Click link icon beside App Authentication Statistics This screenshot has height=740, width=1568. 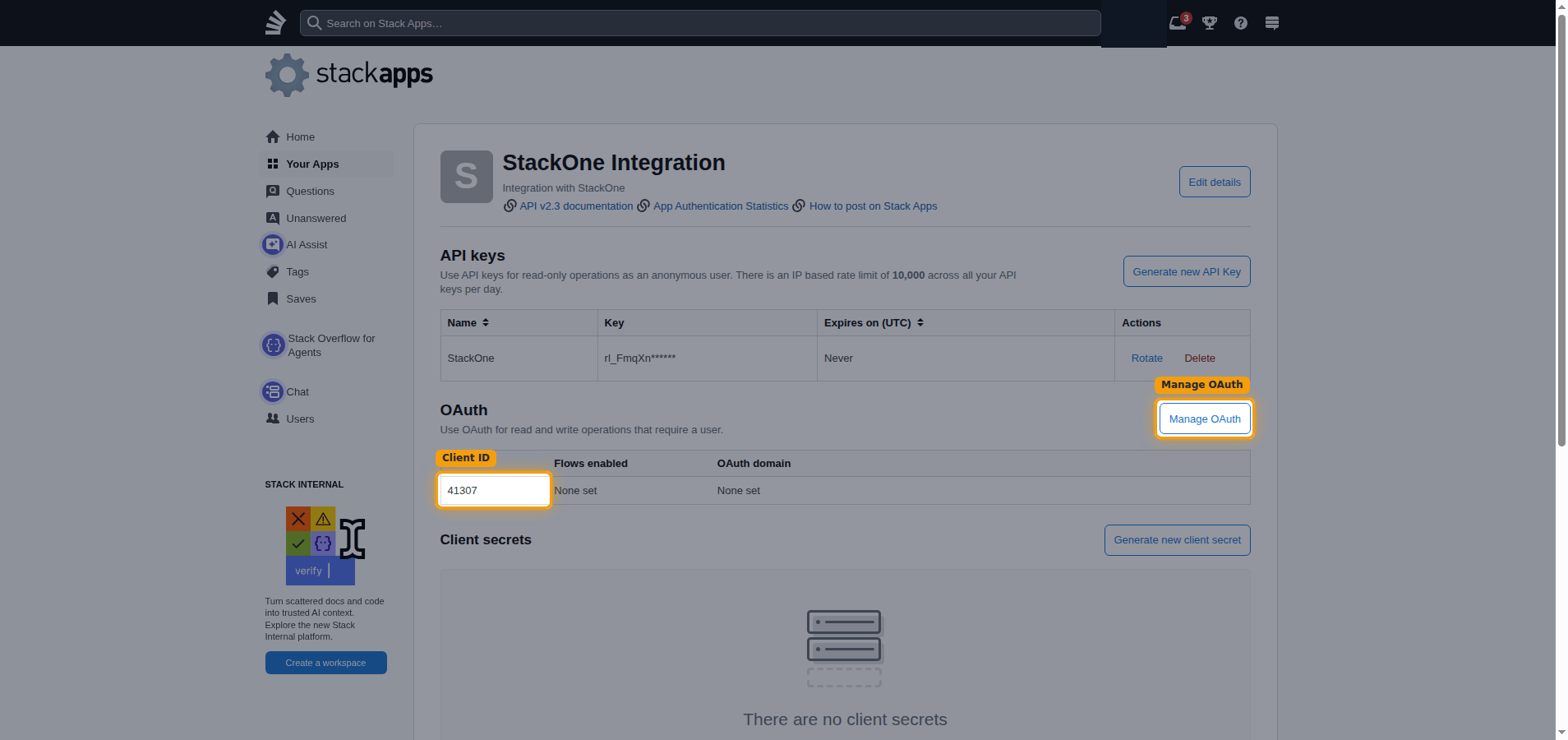643,206
